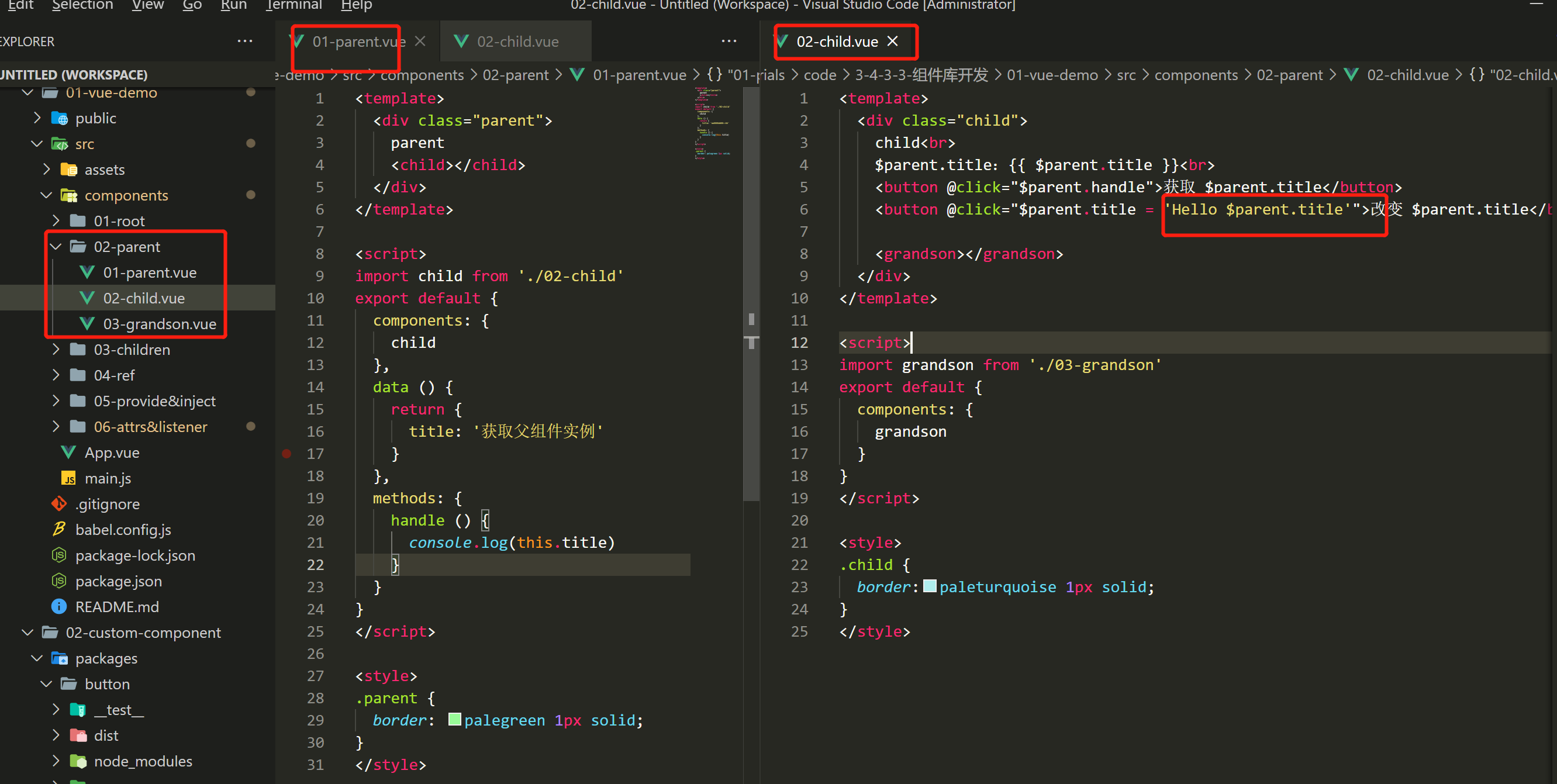Viewport: 1557px width, 784px height.
Task: Click the palegreen color swatch
Action: [x=454, y=719]
